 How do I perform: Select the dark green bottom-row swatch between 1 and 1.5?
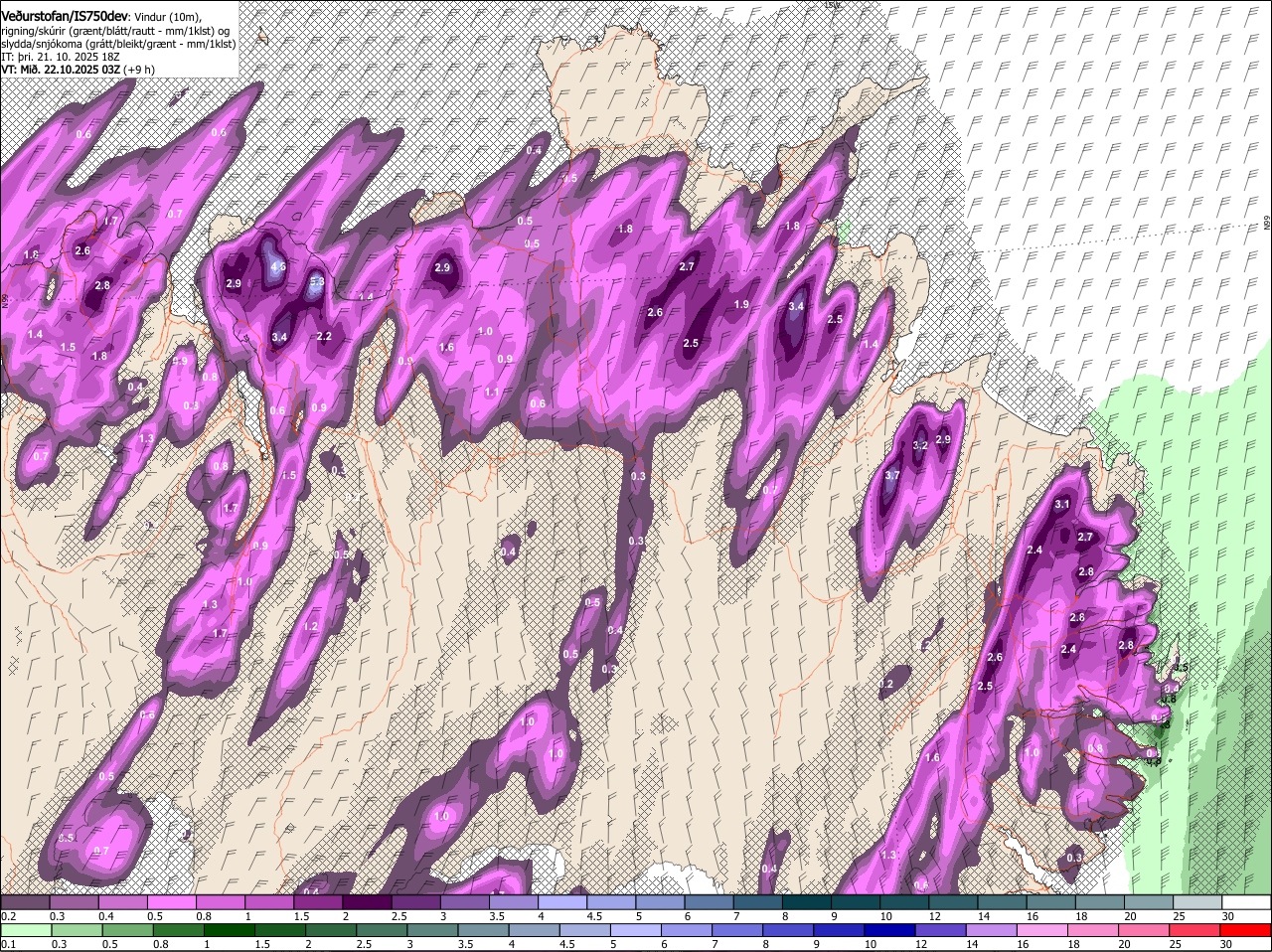pos(229,930)
